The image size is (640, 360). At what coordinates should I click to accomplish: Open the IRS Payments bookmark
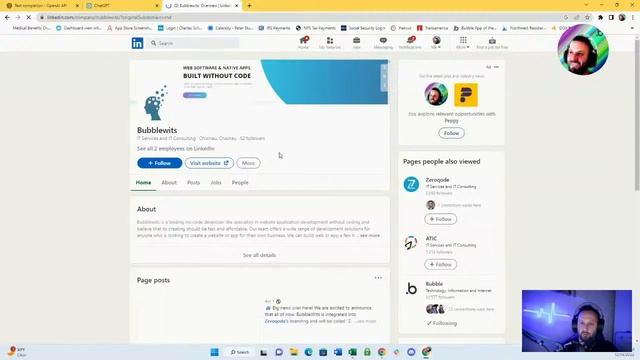(274, 28)
